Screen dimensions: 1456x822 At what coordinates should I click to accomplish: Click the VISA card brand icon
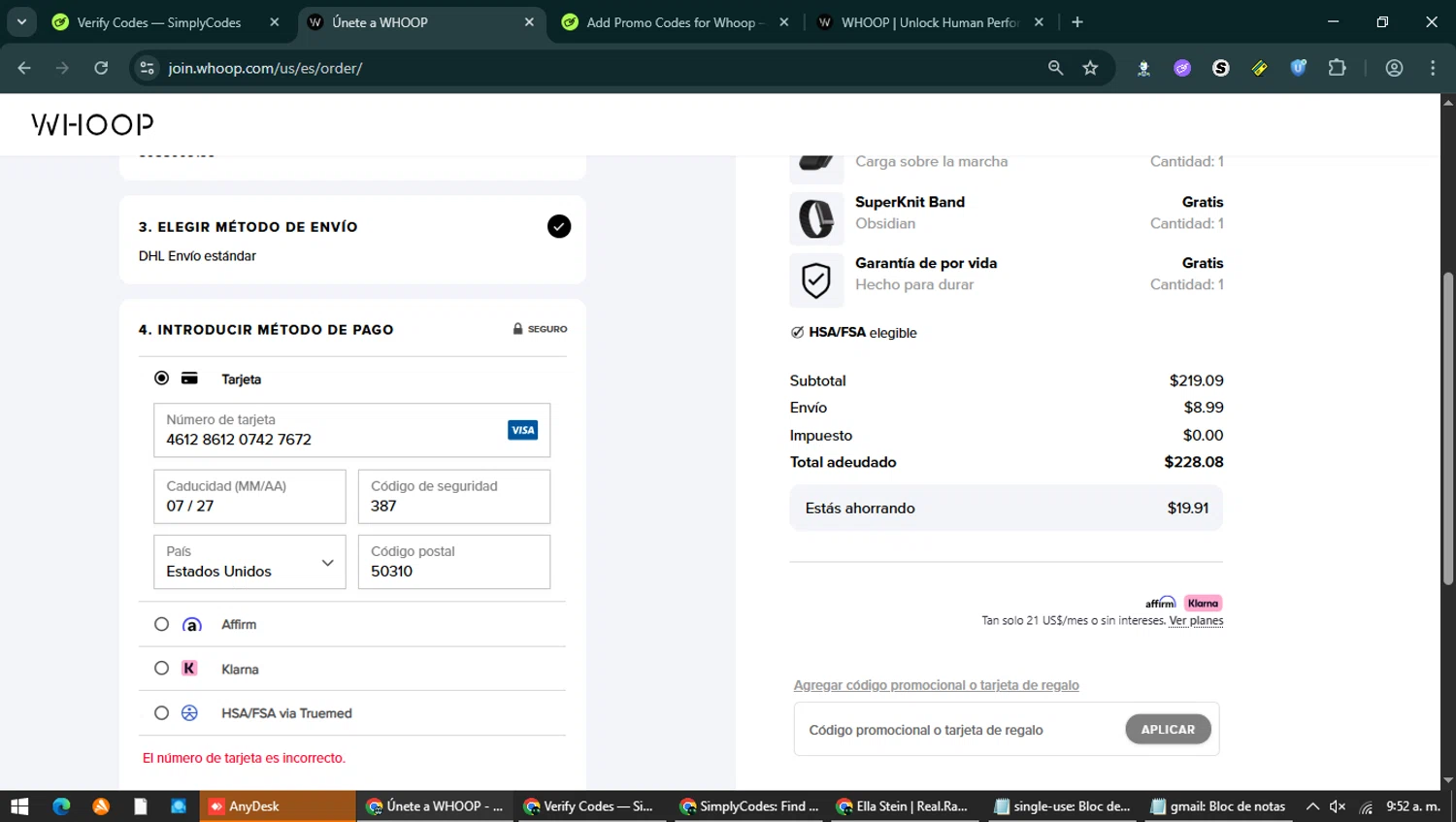click(x=522, y=430)
